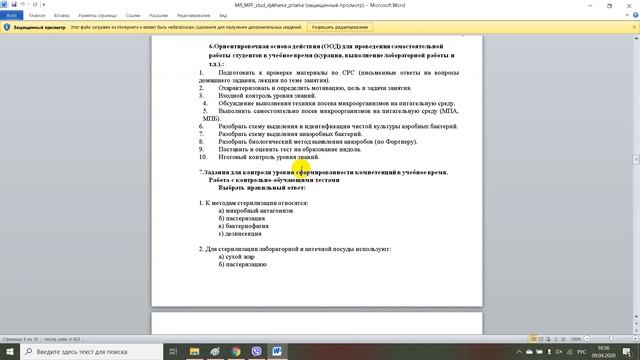640x360 pixels.
Task: Open the Windows Start menu
Action: 10,351
